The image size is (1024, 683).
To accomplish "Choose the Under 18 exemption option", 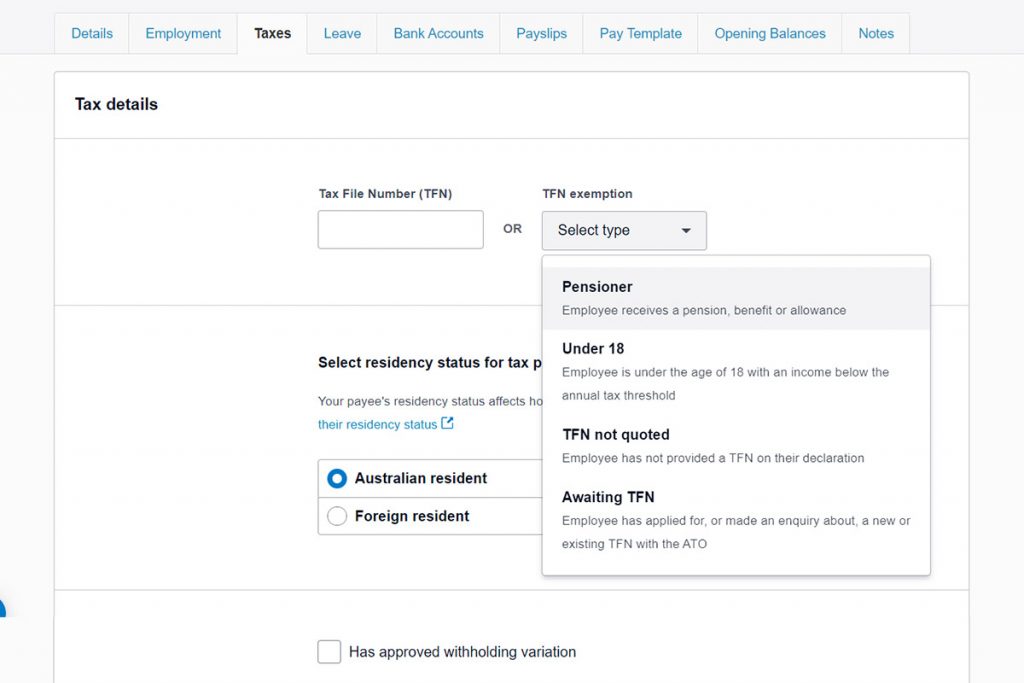I will tap(594, 348).
